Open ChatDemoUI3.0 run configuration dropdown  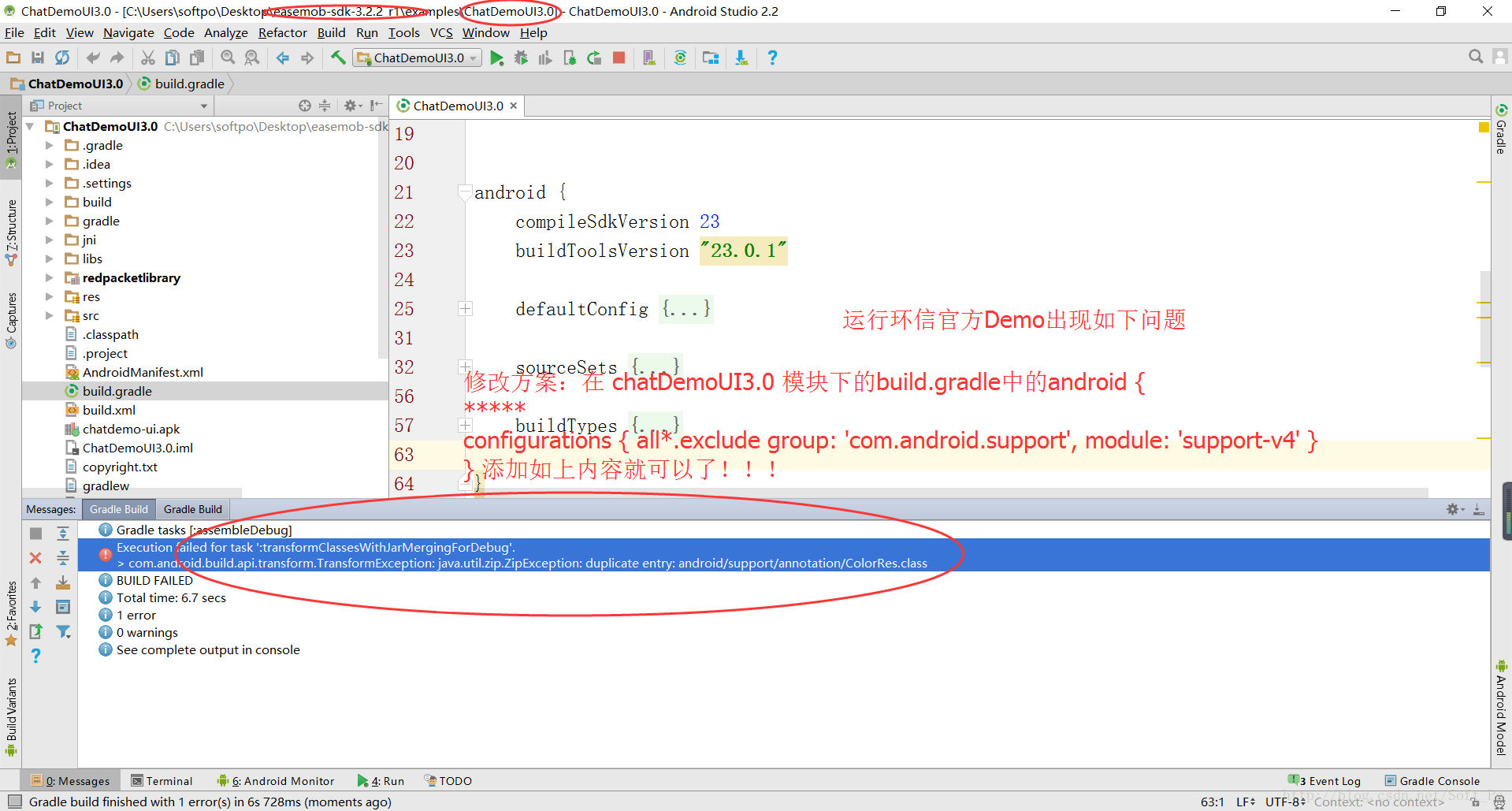418,58
